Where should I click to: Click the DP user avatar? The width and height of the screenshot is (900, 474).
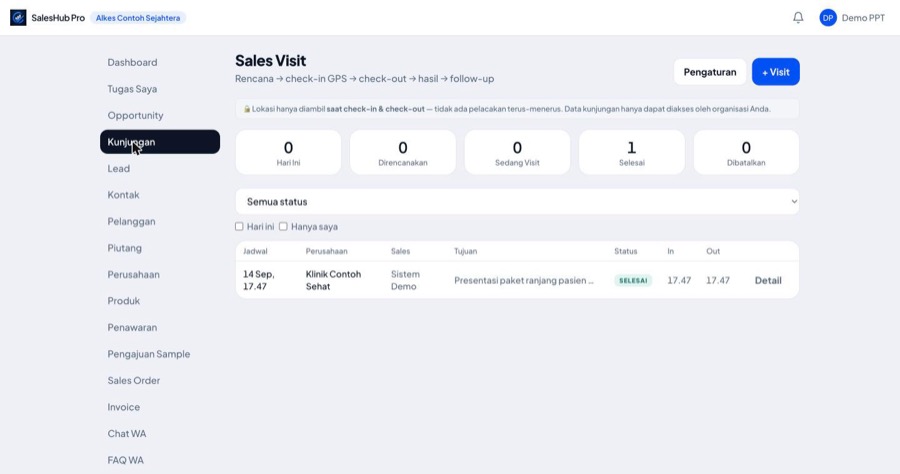click(x=828, y=18)
